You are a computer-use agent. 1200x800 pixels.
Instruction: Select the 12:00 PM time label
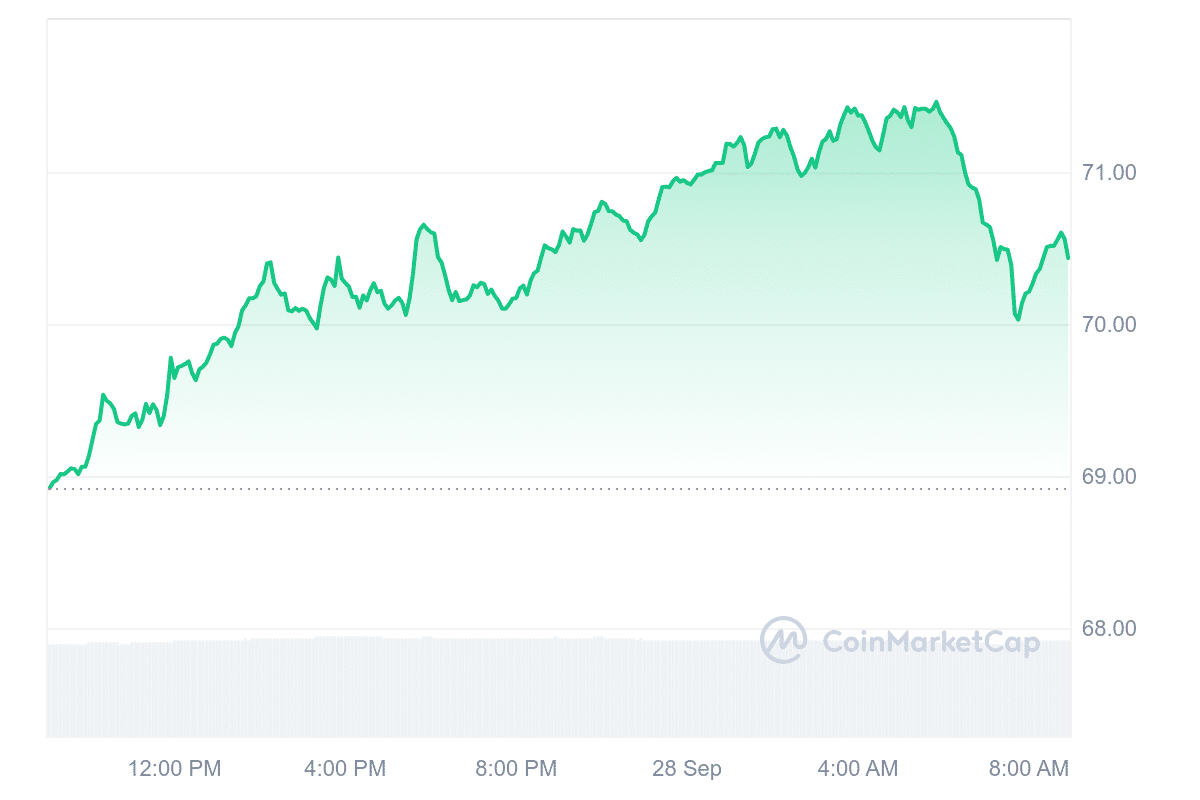(x=175, y=768)
